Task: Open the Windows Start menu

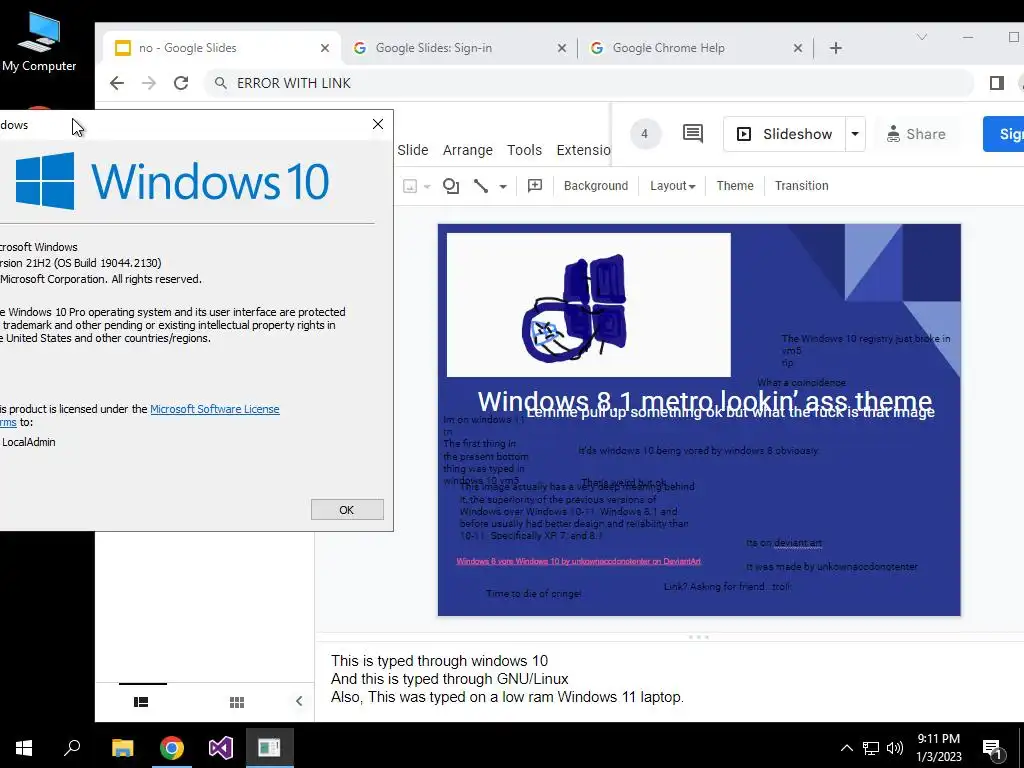Action: [x=24, y=748]
